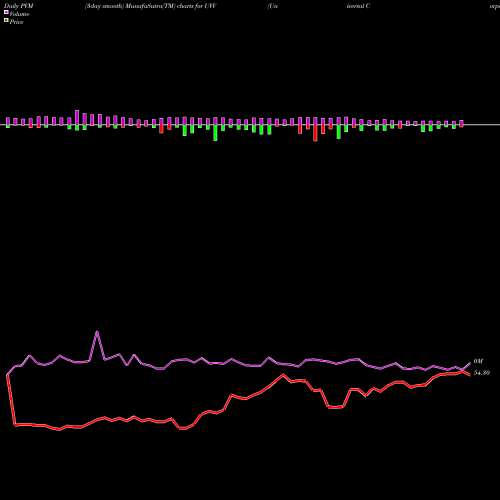
Task: Click the '0M' volume value label
Action: (x=478, y=361)
